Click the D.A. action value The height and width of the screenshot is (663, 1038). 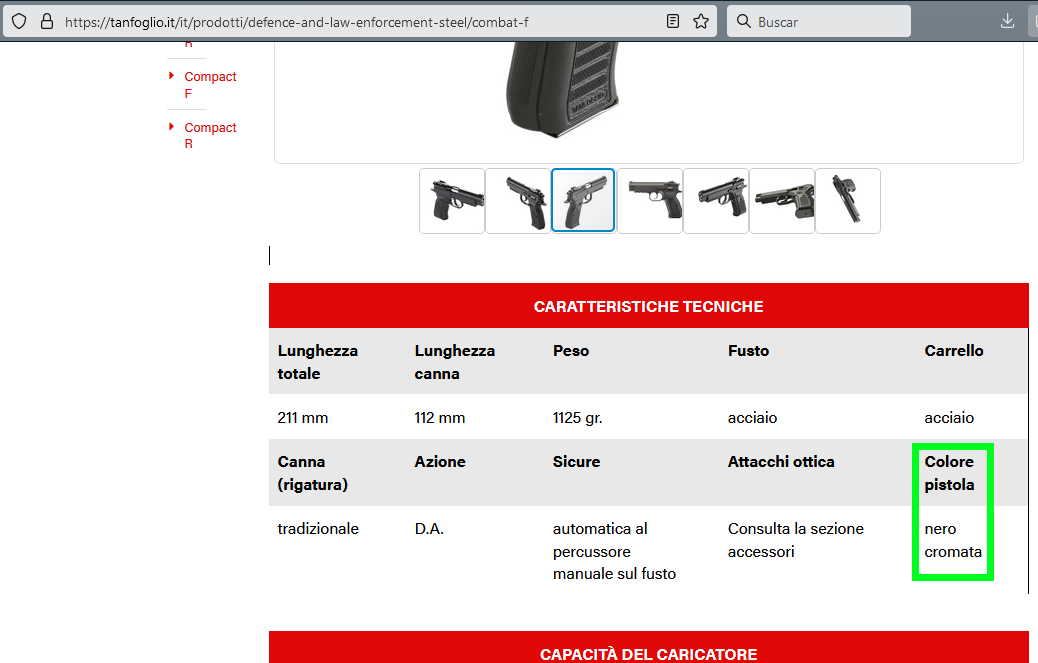coord(429,529)
